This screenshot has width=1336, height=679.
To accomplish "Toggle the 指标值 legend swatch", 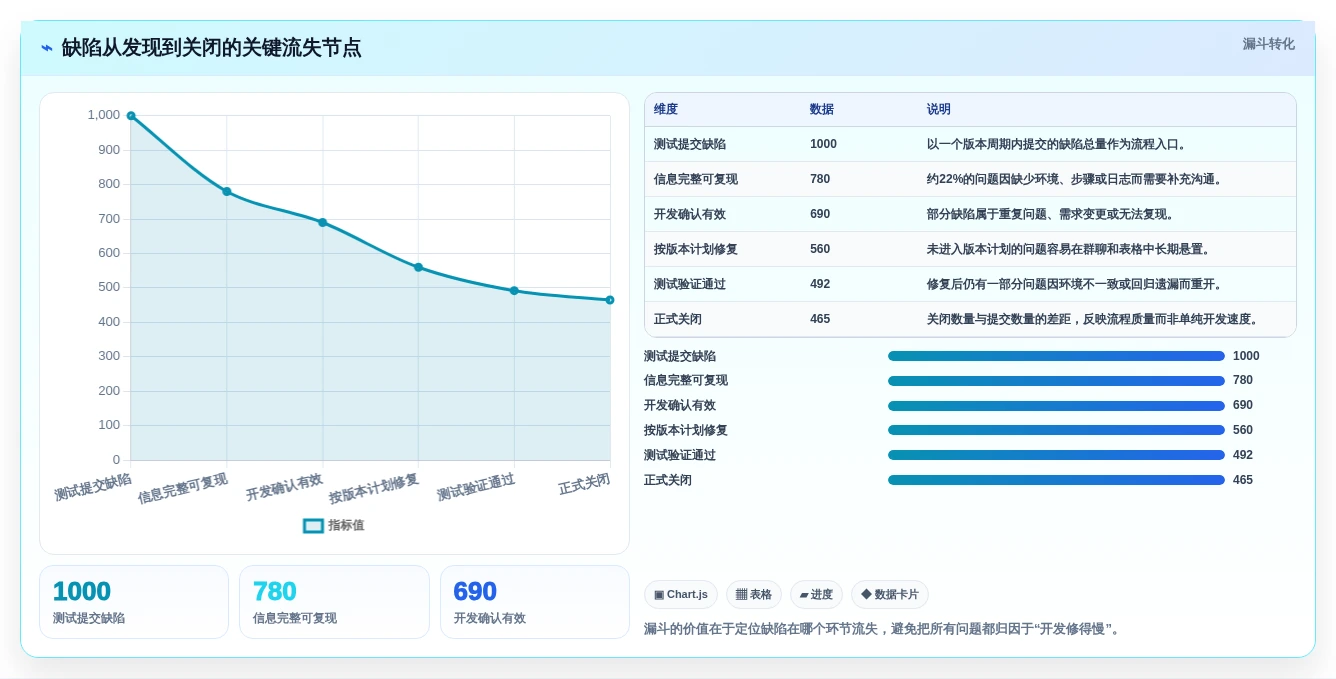I will coord(313,525).
